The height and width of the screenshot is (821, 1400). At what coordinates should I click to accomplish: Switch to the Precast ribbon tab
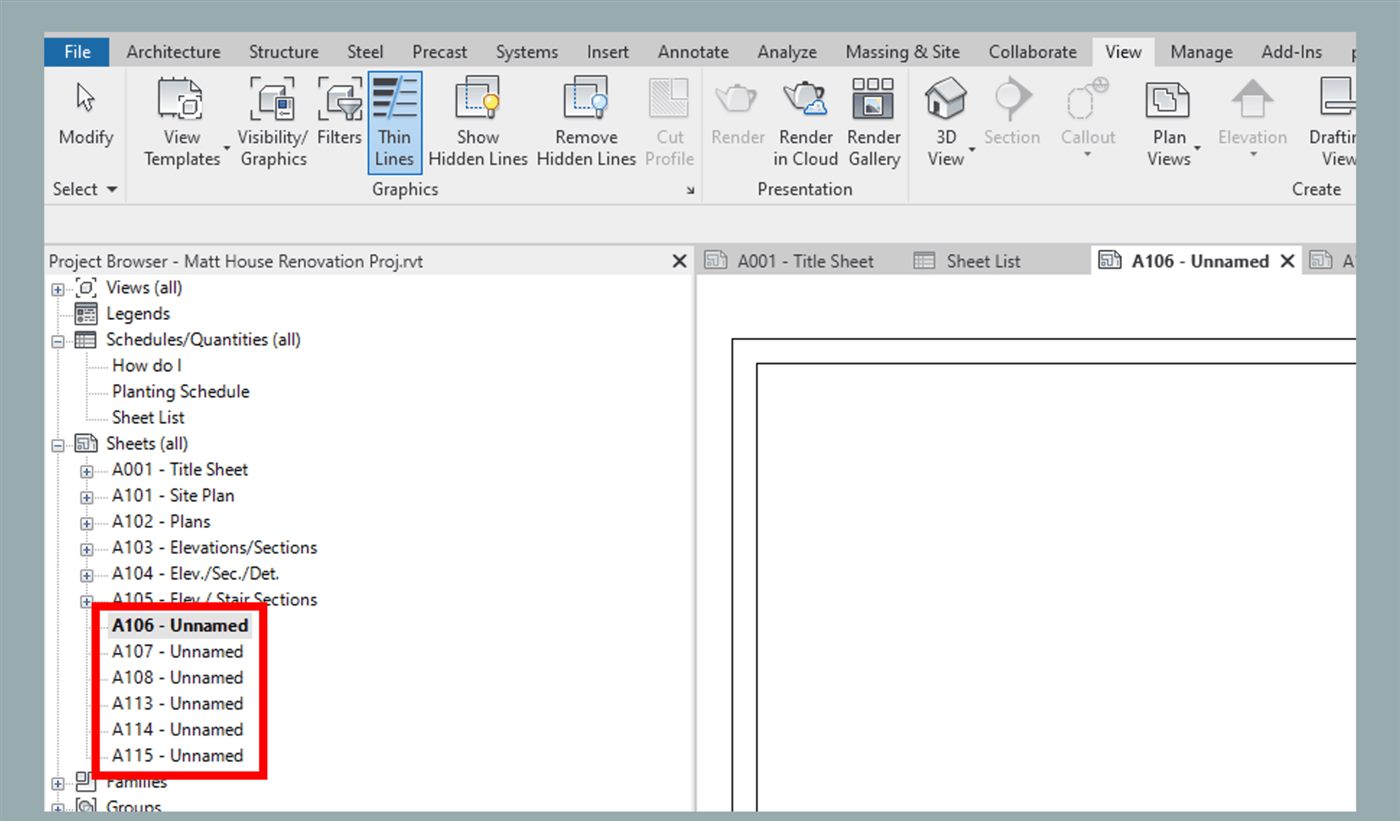pyautogui.click(x=439, y=52)
